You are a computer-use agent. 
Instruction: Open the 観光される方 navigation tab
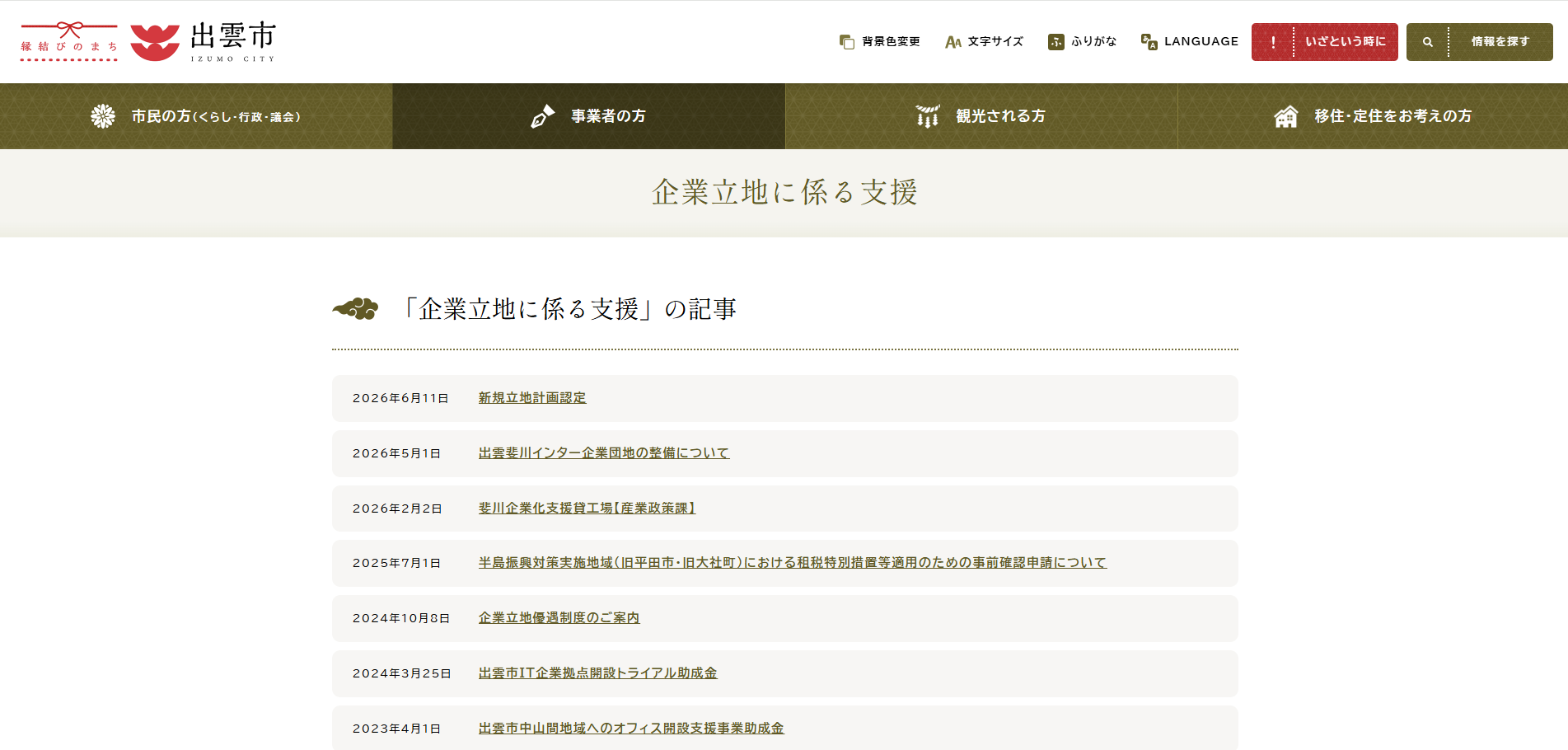[981, 116]
